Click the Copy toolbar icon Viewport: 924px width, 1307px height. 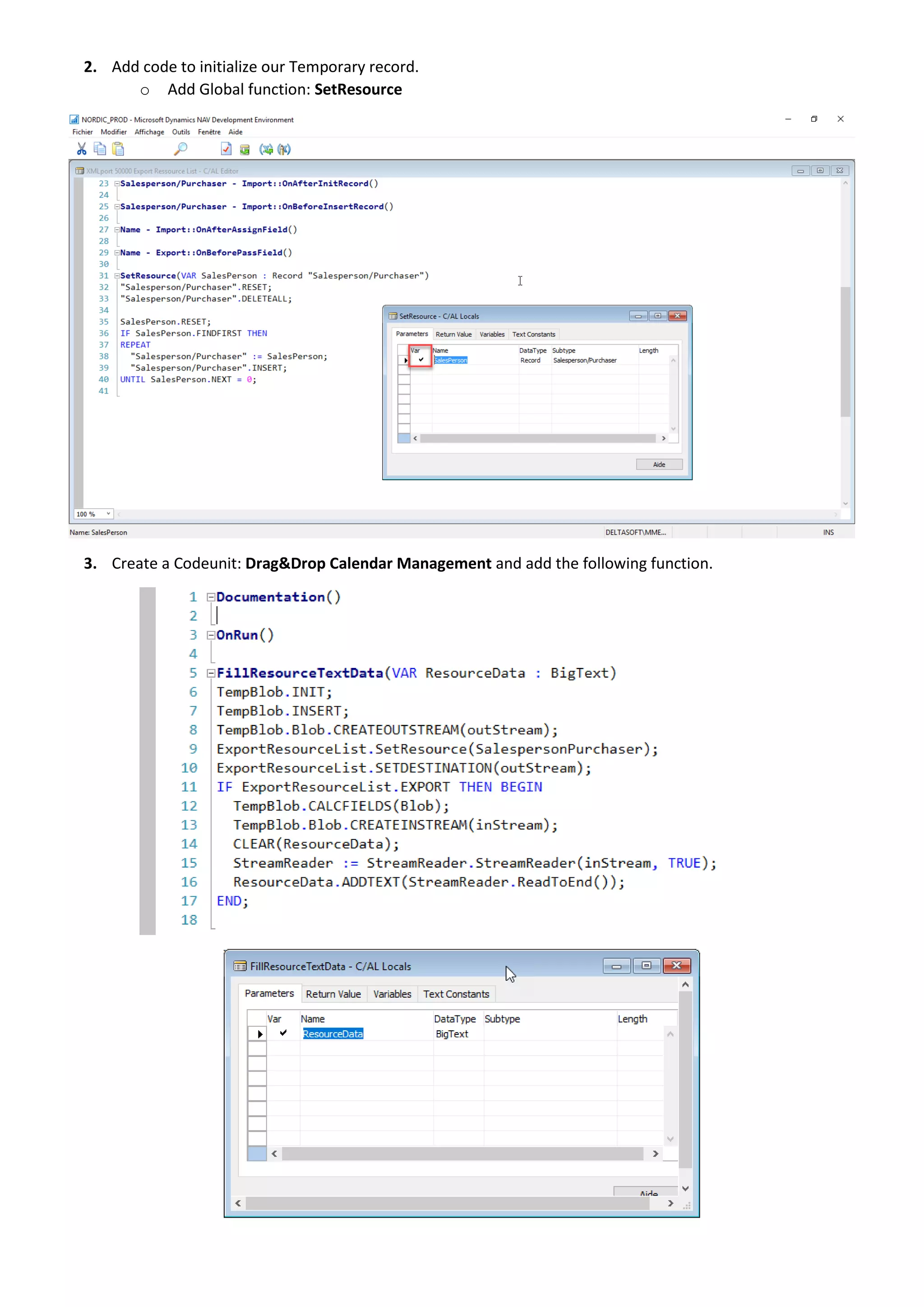click(x=100, y=149)
